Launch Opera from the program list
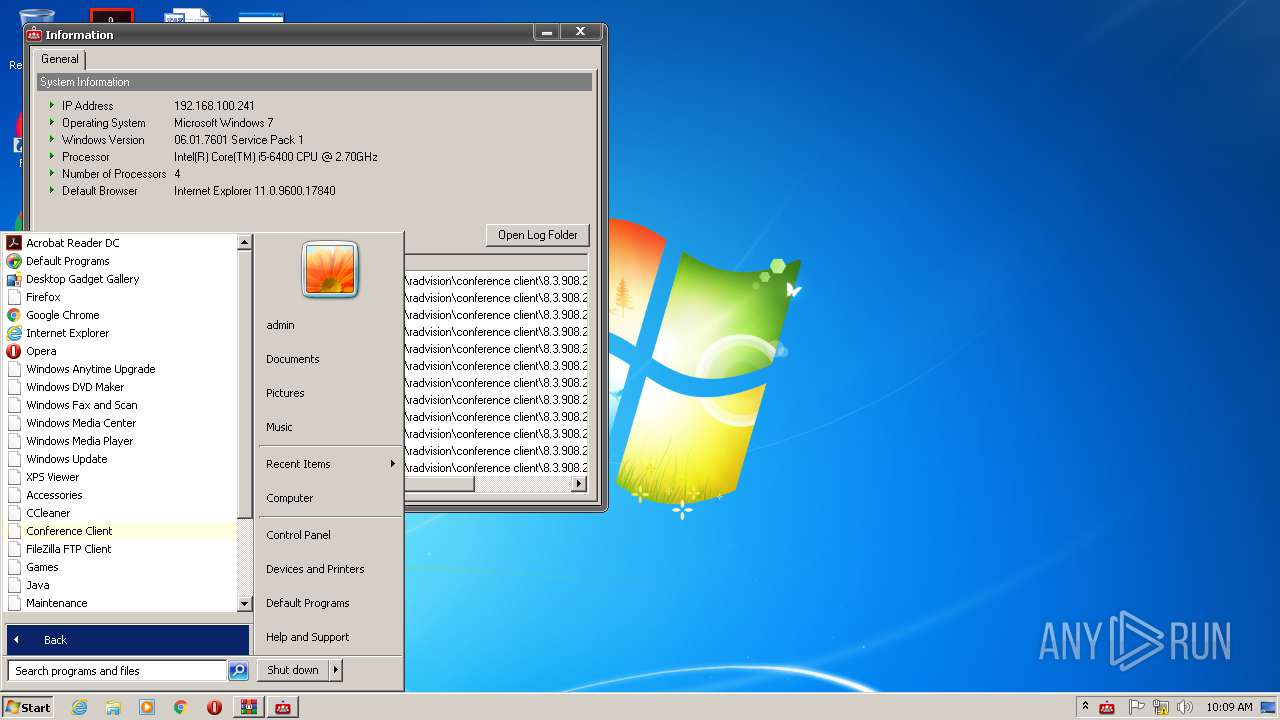This screenshot has width=1280, height=720. click(41, 351)
